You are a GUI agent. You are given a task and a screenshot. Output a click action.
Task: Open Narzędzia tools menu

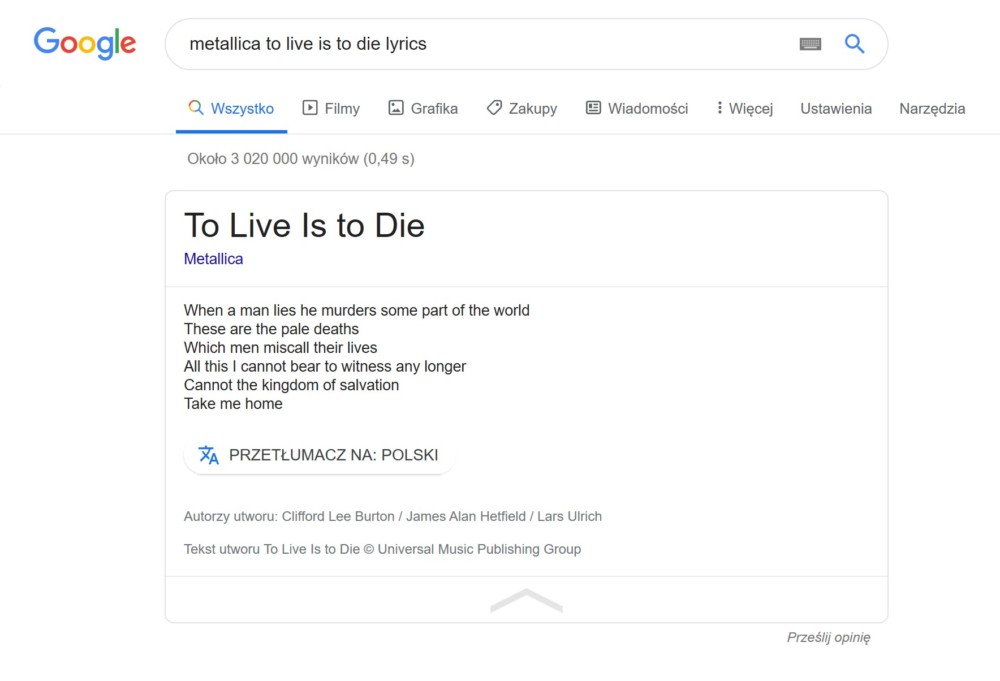pos(932,108)
